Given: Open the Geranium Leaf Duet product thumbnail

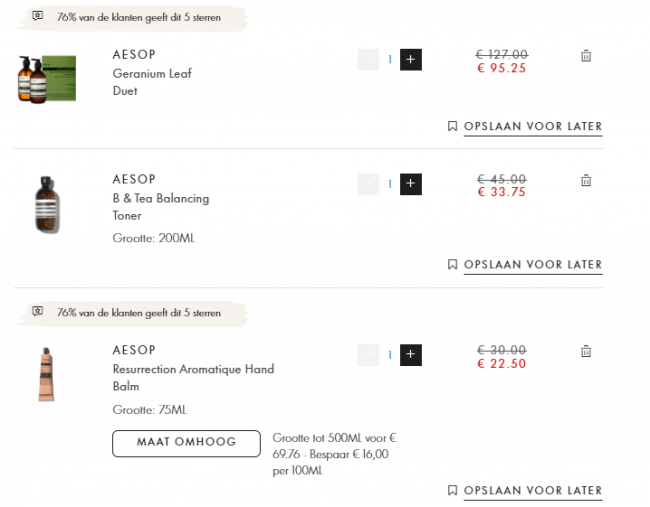Looking at the screenshot, I should (x=47, y=80).
